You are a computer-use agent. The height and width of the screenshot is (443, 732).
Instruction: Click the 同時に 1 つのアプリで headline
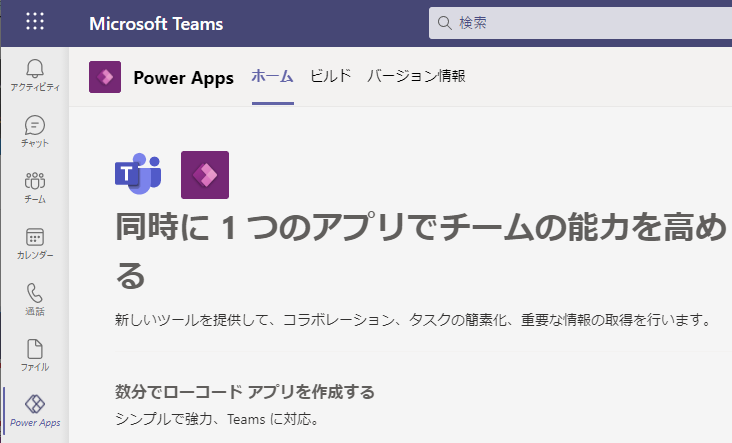coord(421,250)
